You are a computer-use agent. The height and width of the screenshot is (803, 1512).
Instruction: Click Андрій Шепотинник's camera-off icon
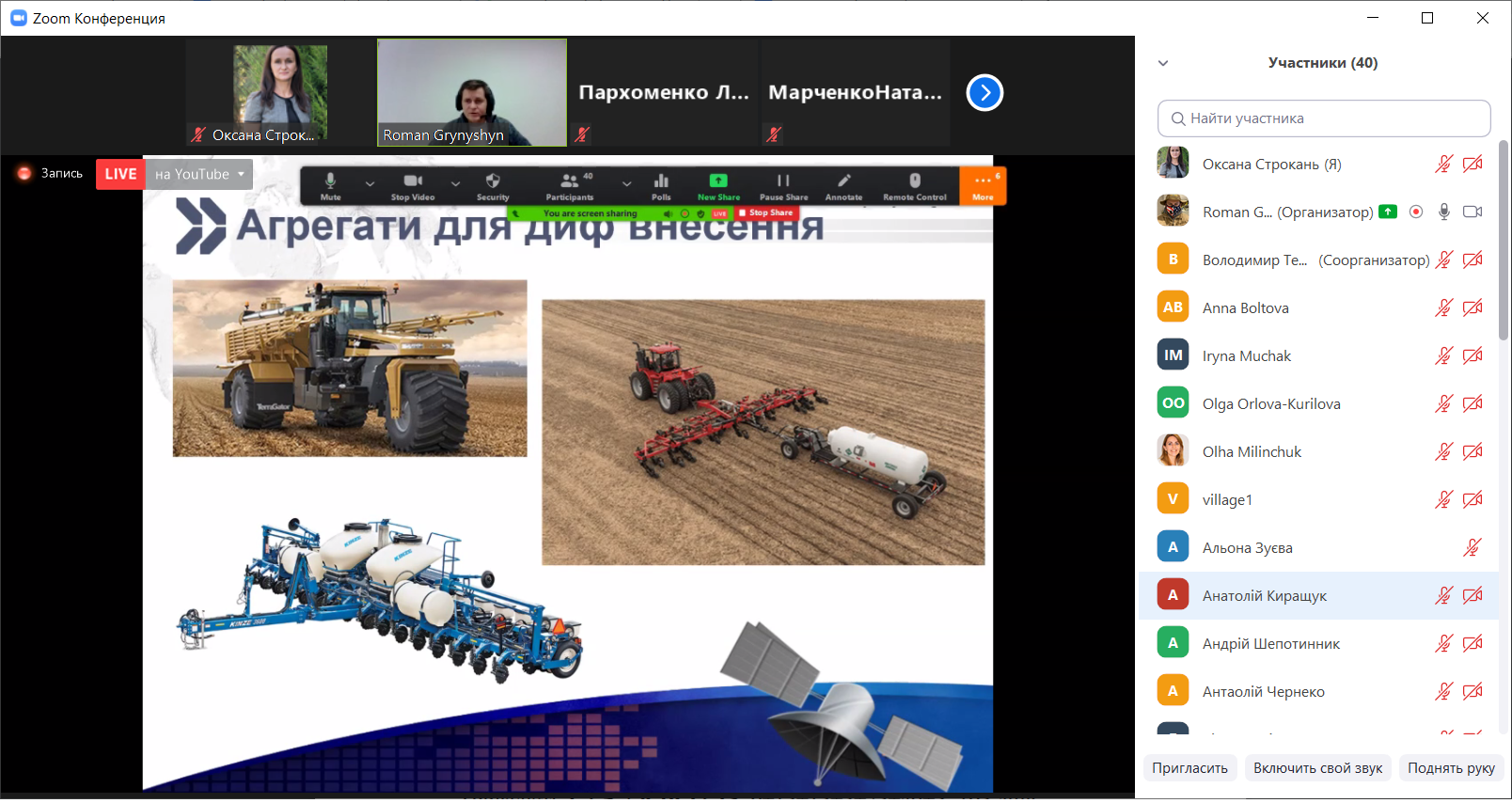[x=1473, y=643]
